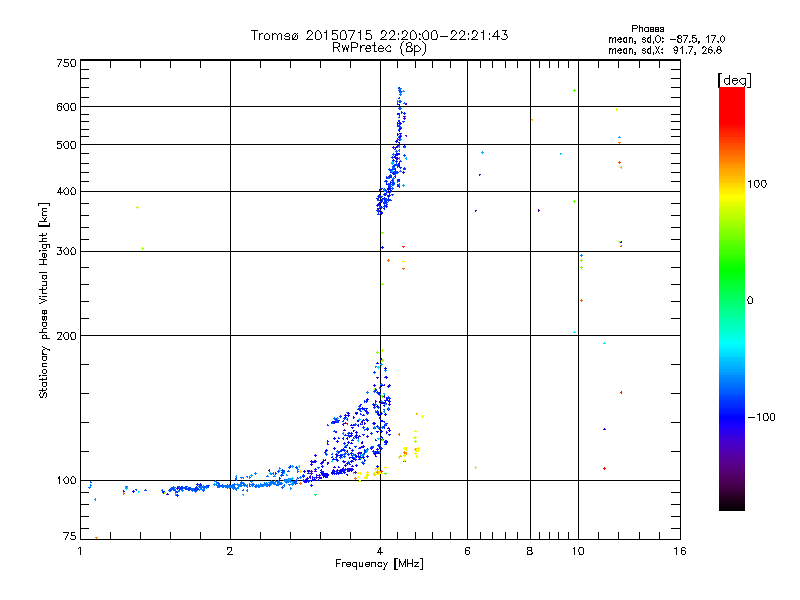Click the 'Frequency [MHz]' axis label
Image resolution: width=800 pixels, height=600 pixels.
click(379, 564)
